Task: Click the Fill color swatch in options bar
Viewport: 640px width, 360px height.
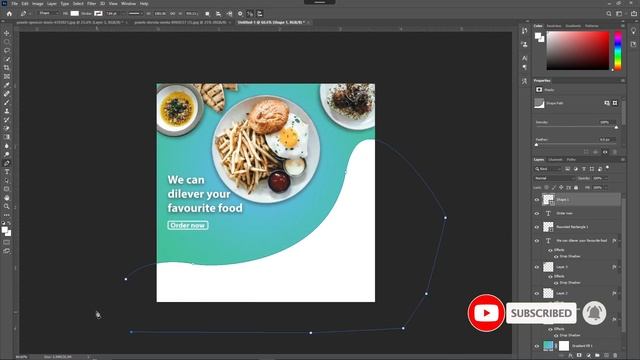Action: tap(75, 13)
